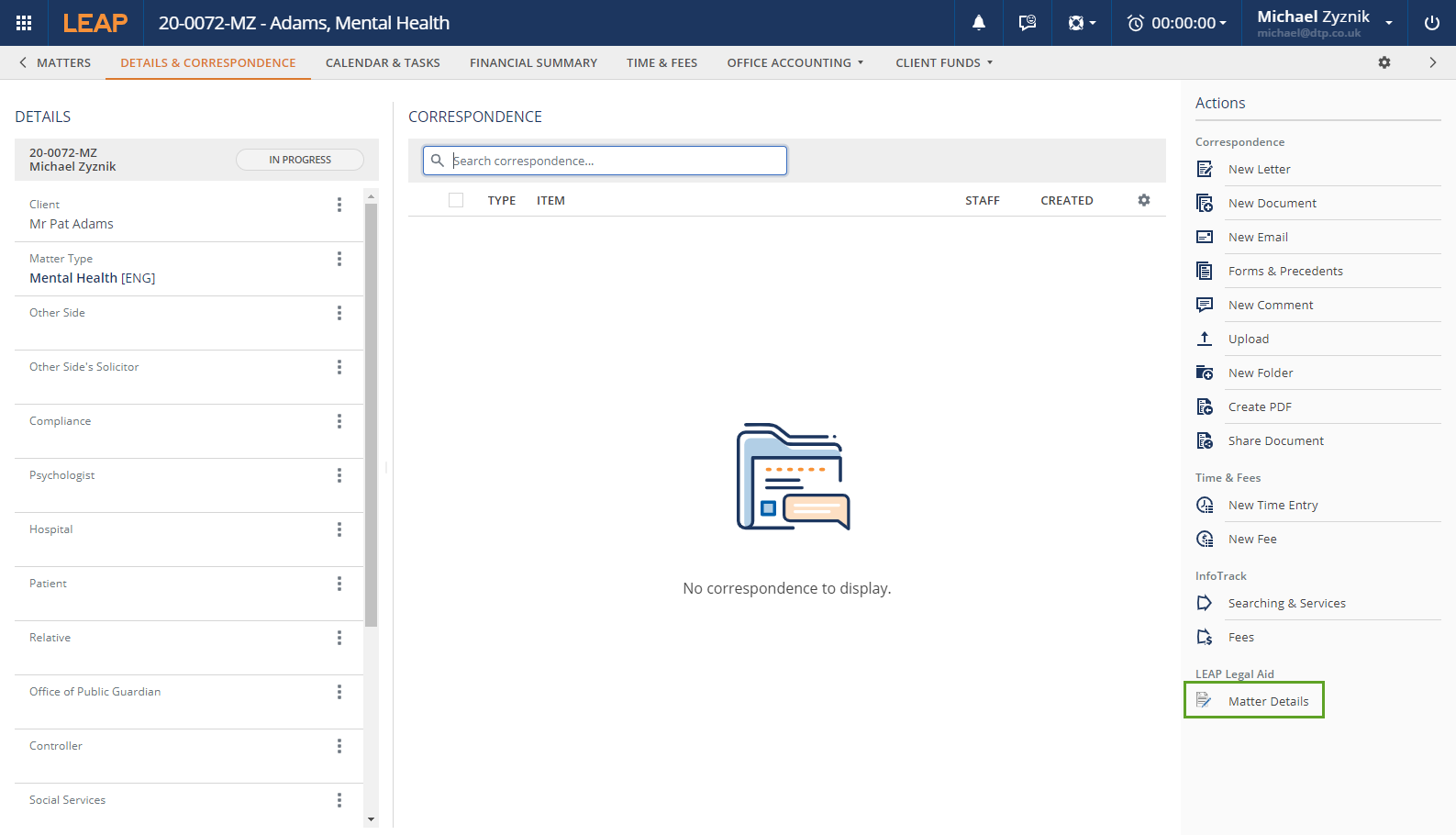Click the notifications bell icon

tap(979, 23)
